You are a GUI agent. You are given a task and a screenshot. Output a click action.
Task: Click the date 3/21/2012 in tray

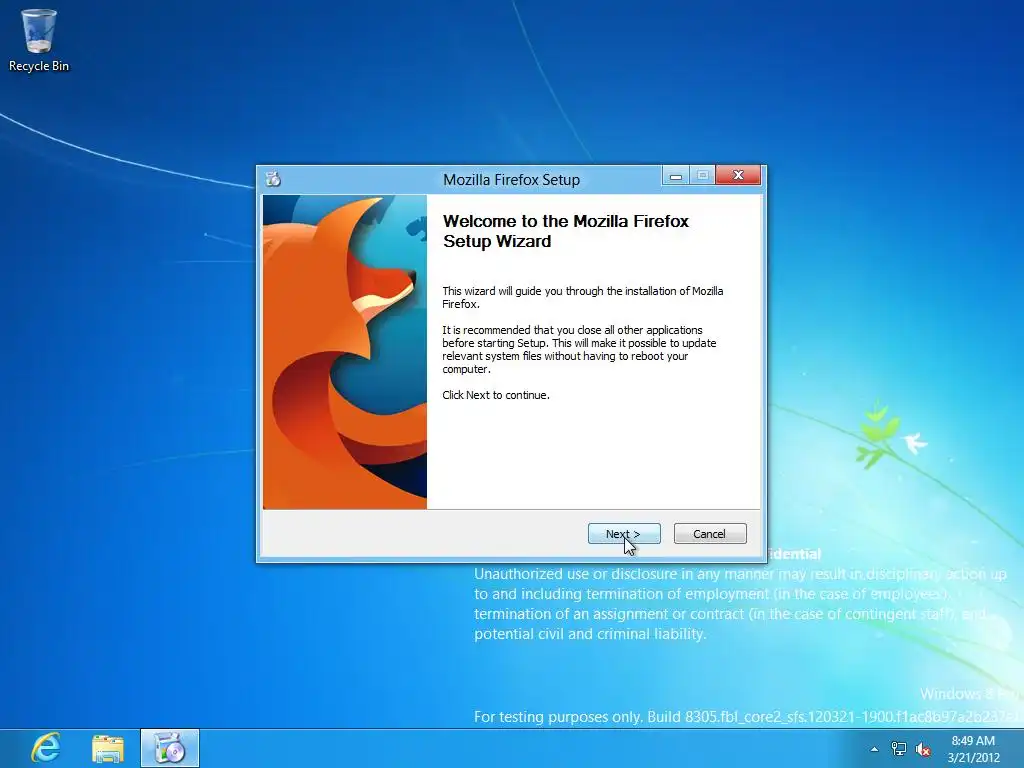973,758
